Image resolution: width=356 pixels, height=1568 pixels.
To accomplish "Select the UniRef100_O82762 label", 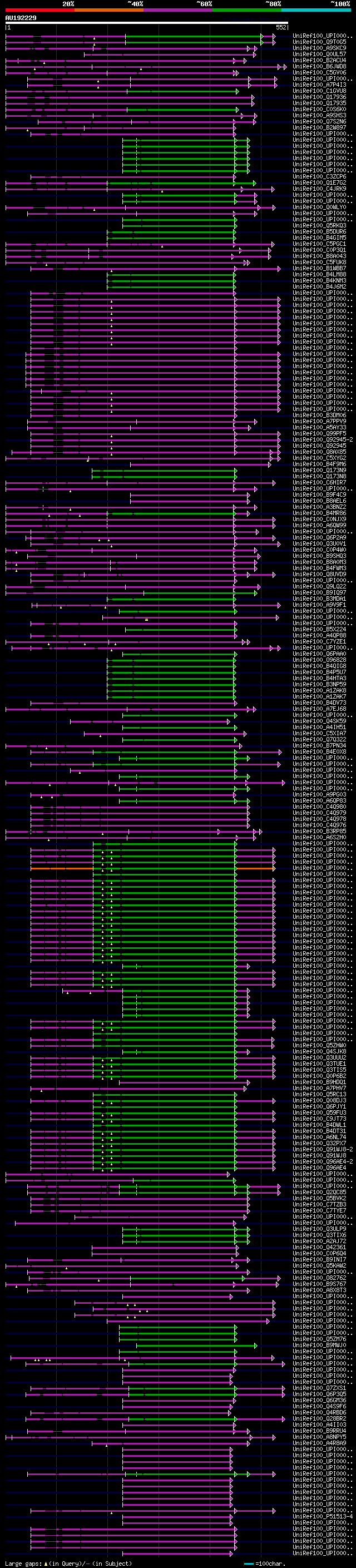I will pos(319,1278).
